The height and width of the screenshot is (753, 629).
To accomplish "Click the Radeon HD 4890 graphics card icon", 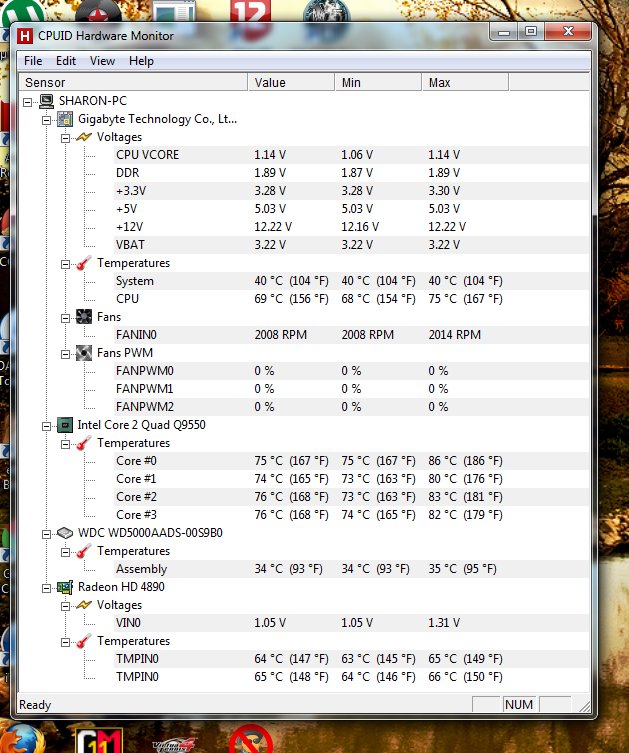I will coord(65,587).
